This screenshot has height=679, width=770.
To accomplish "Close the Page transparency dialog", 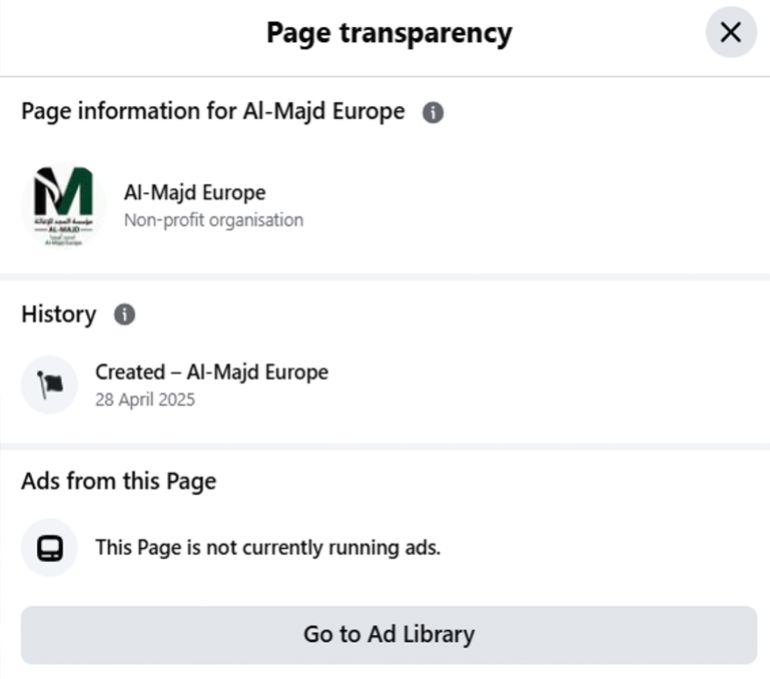I will (731, 33).
